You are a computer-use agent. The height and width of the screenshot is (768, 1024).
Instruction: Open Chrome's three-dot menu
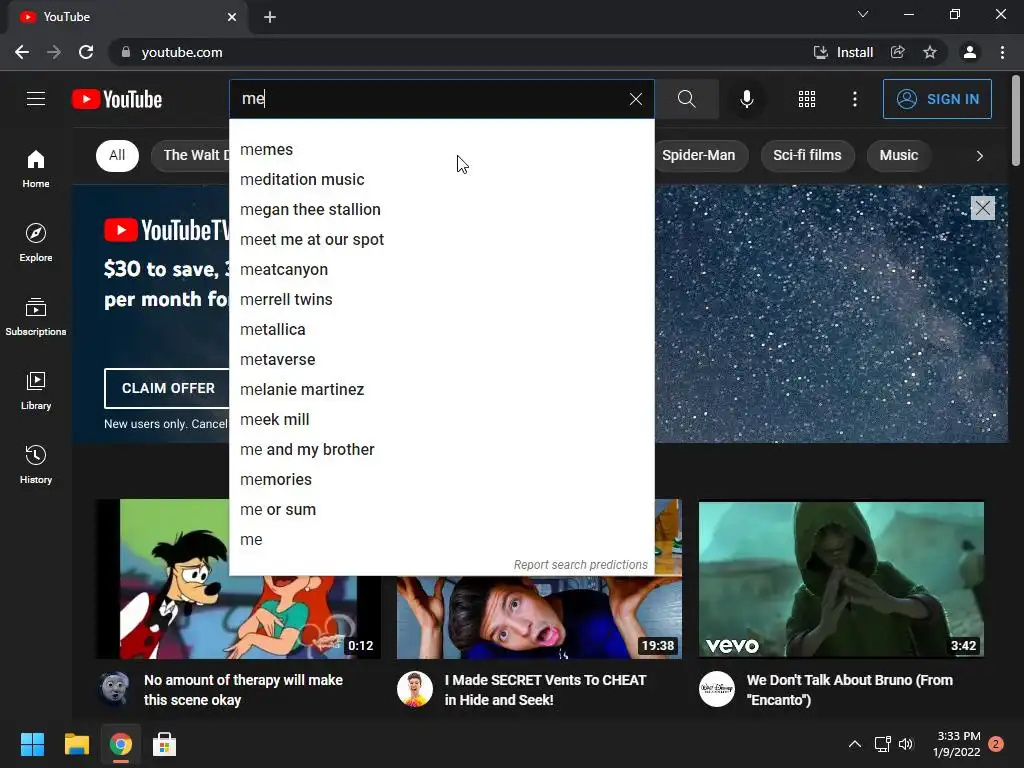[x=1002, y=52]
